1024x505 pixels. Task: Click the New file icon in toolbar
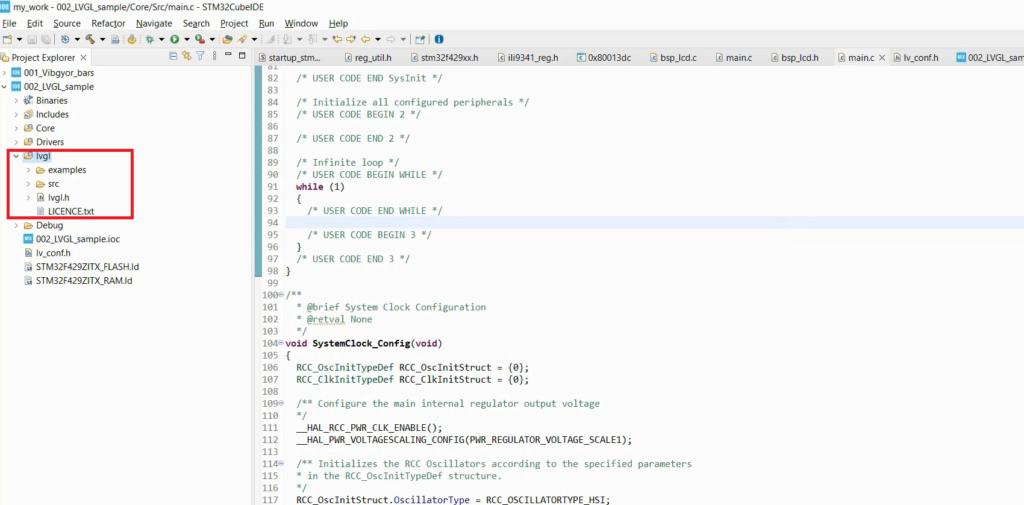pyautogui.click(x=7, y=39)
